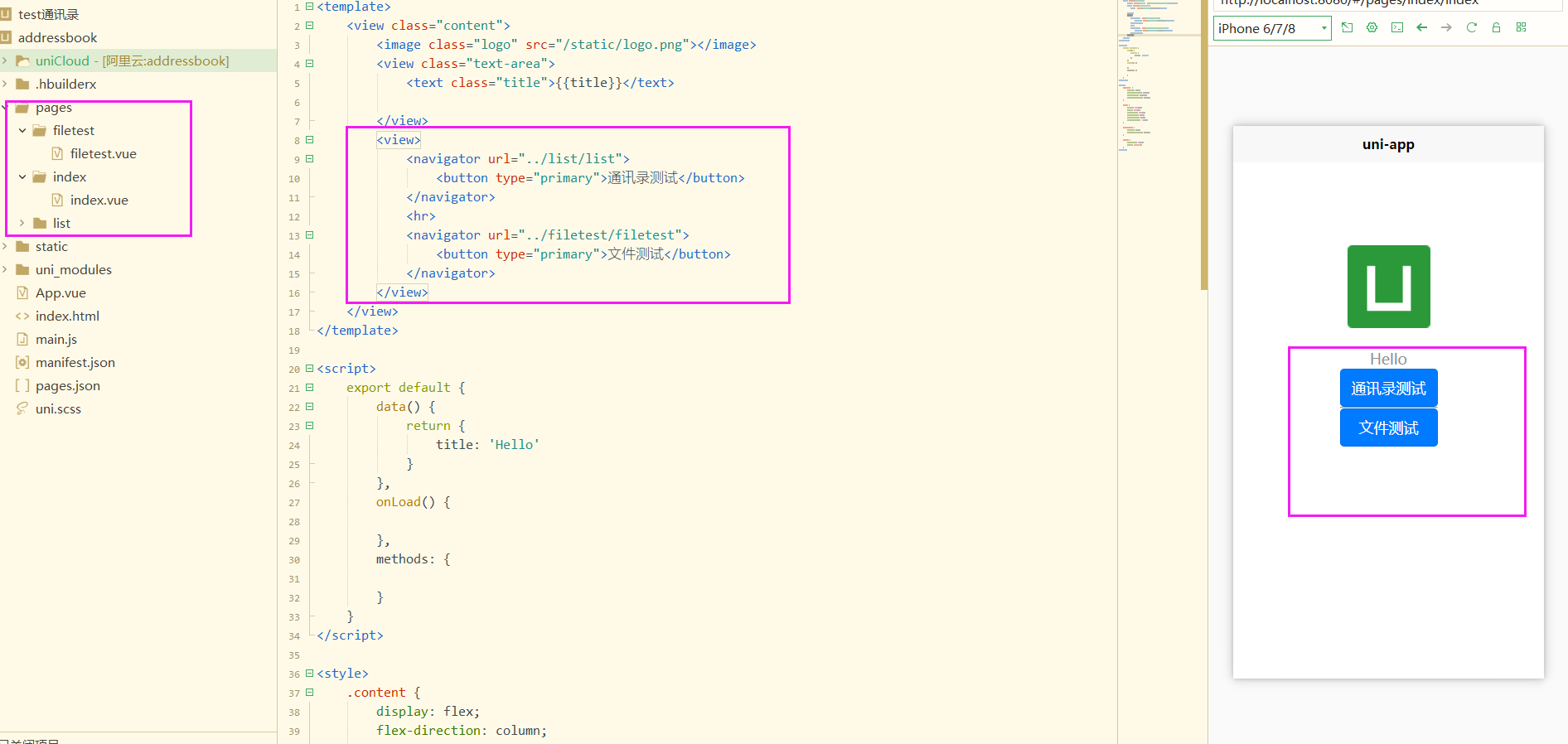
Task: Collapse the index folder
Action: click(x=22, y=176)
